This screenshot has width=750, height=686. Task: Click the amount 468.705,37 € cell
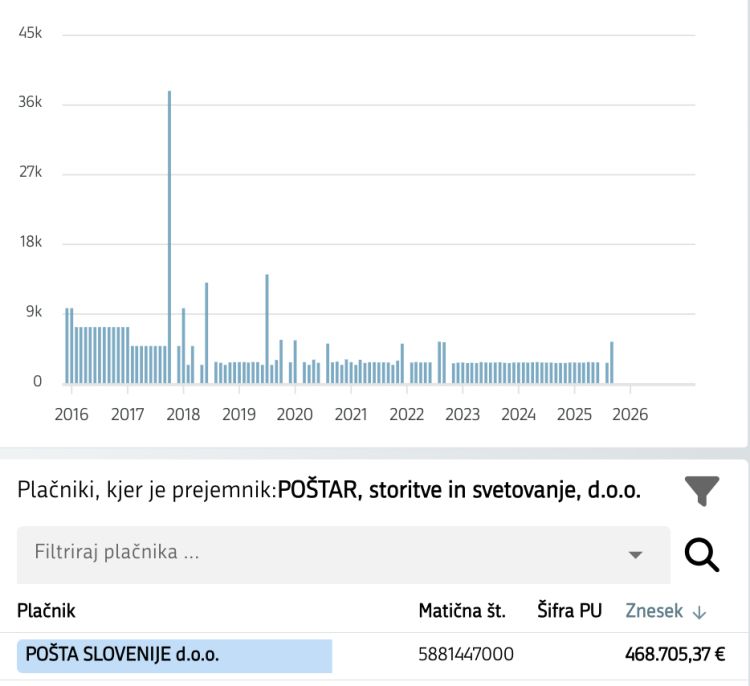tap(675, 655)
